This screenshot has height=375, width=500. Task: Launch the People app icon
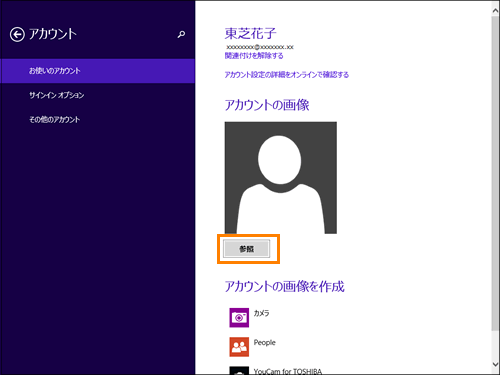(239, 347)
